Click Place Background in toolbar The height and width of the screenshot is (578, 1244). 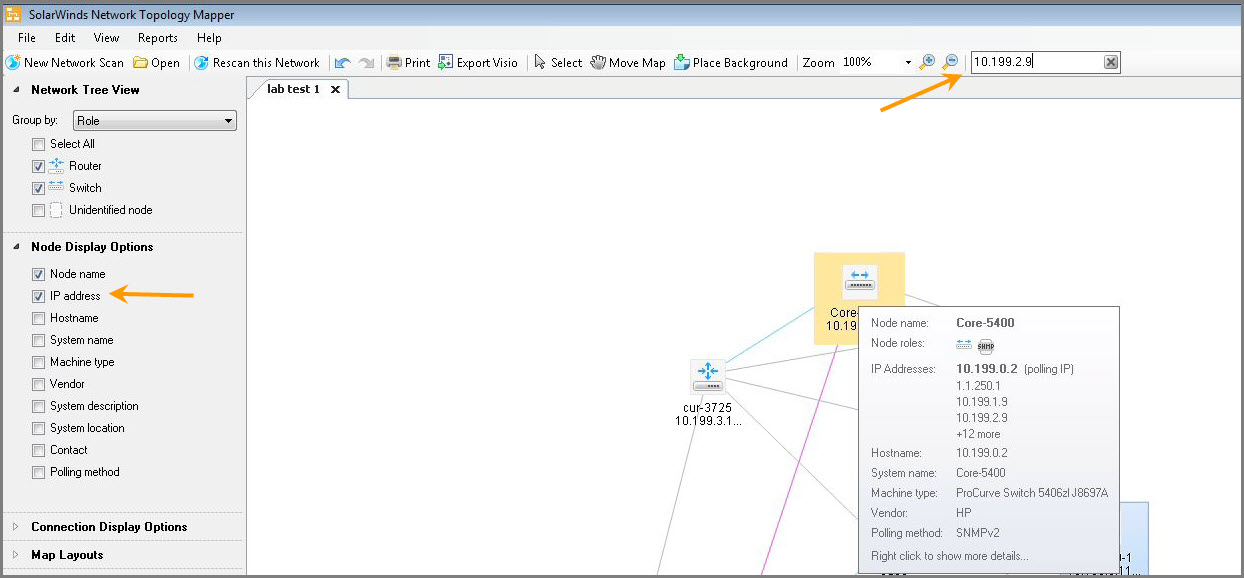point(731,62)
